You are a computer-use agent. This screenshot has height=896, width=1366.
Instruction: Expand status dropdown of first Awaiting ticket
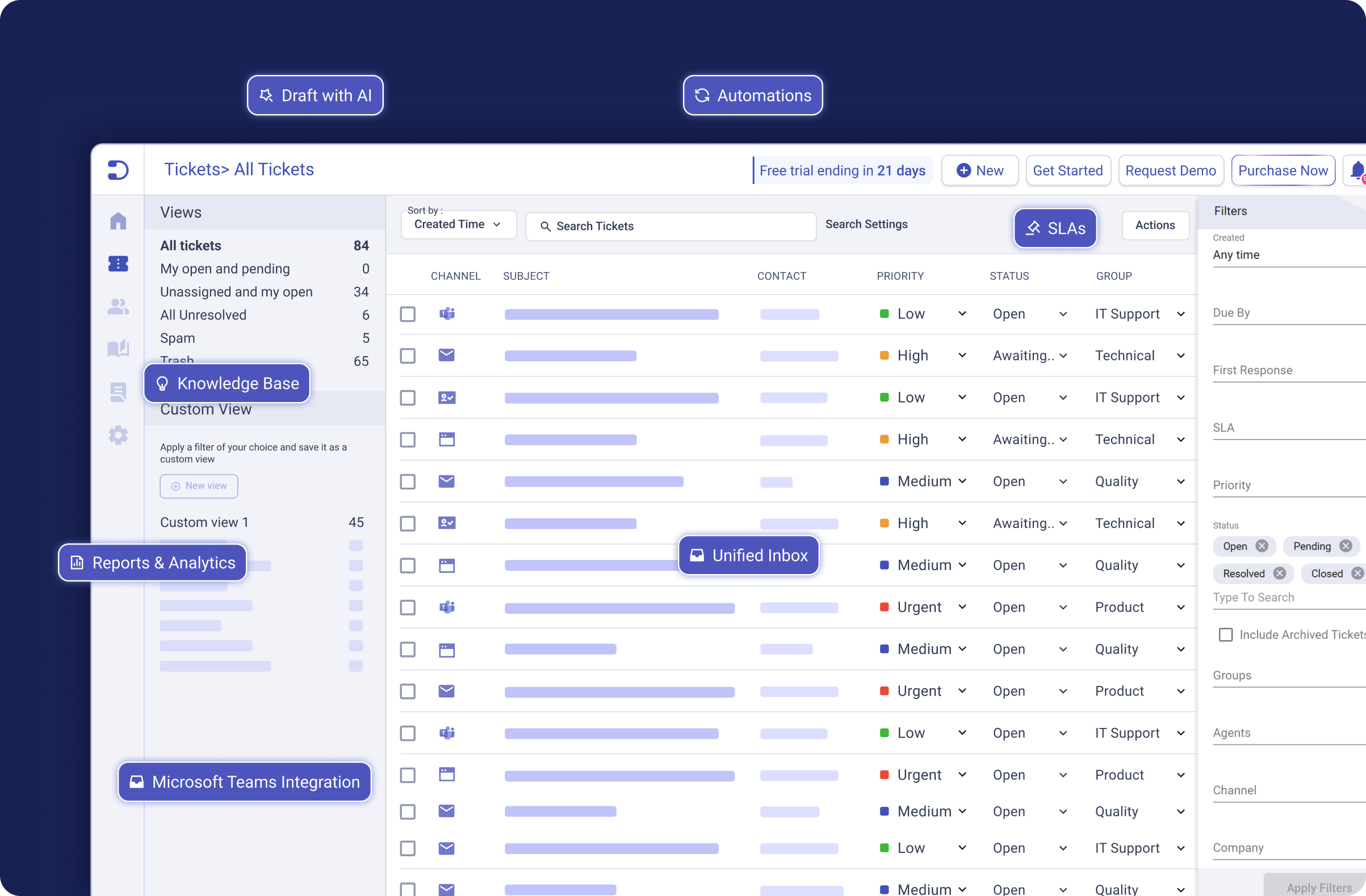(1063, 356)
